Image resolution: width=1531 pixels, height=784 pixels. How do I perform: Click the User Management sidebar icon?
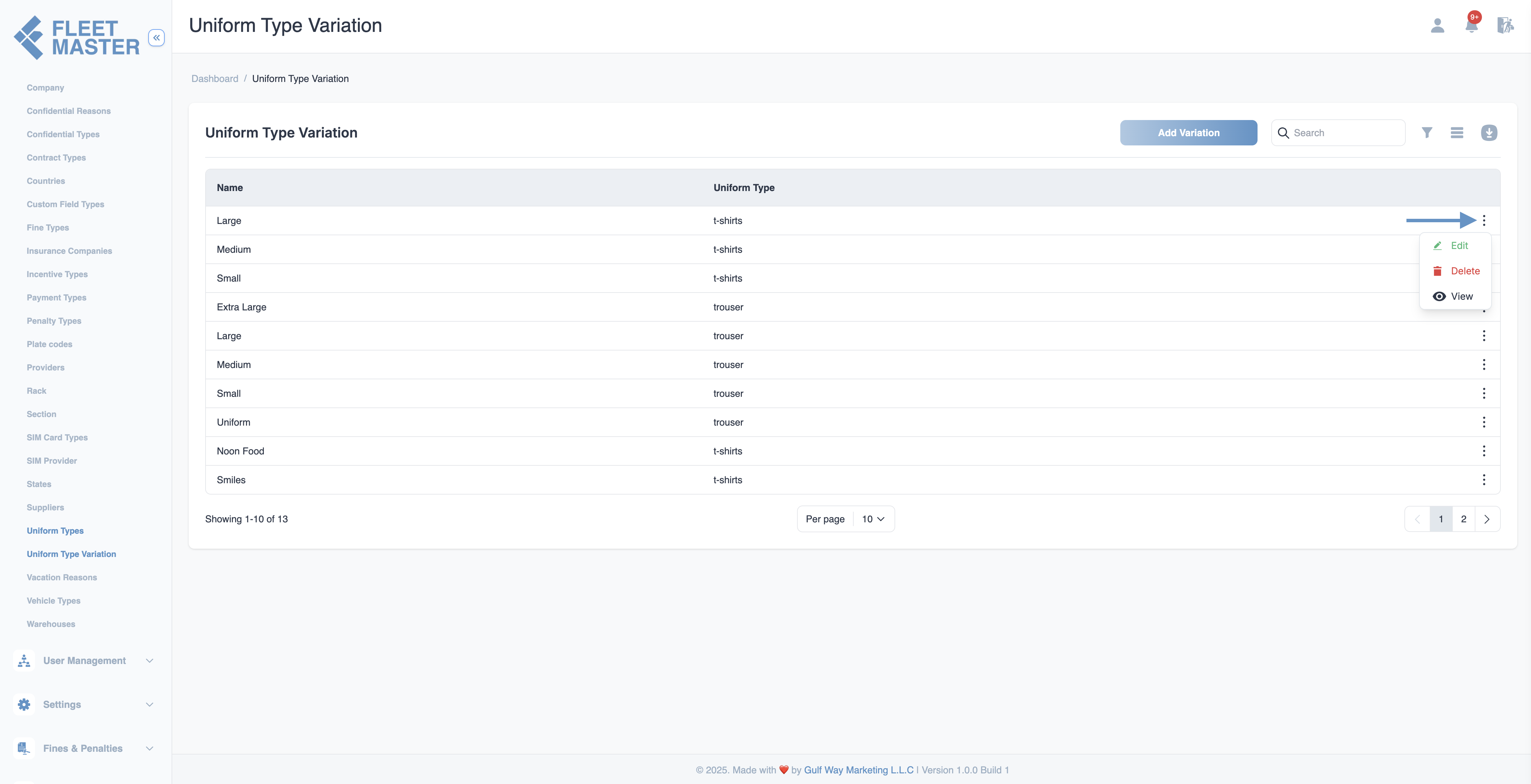pyautogui.click(x=24, y=661)
